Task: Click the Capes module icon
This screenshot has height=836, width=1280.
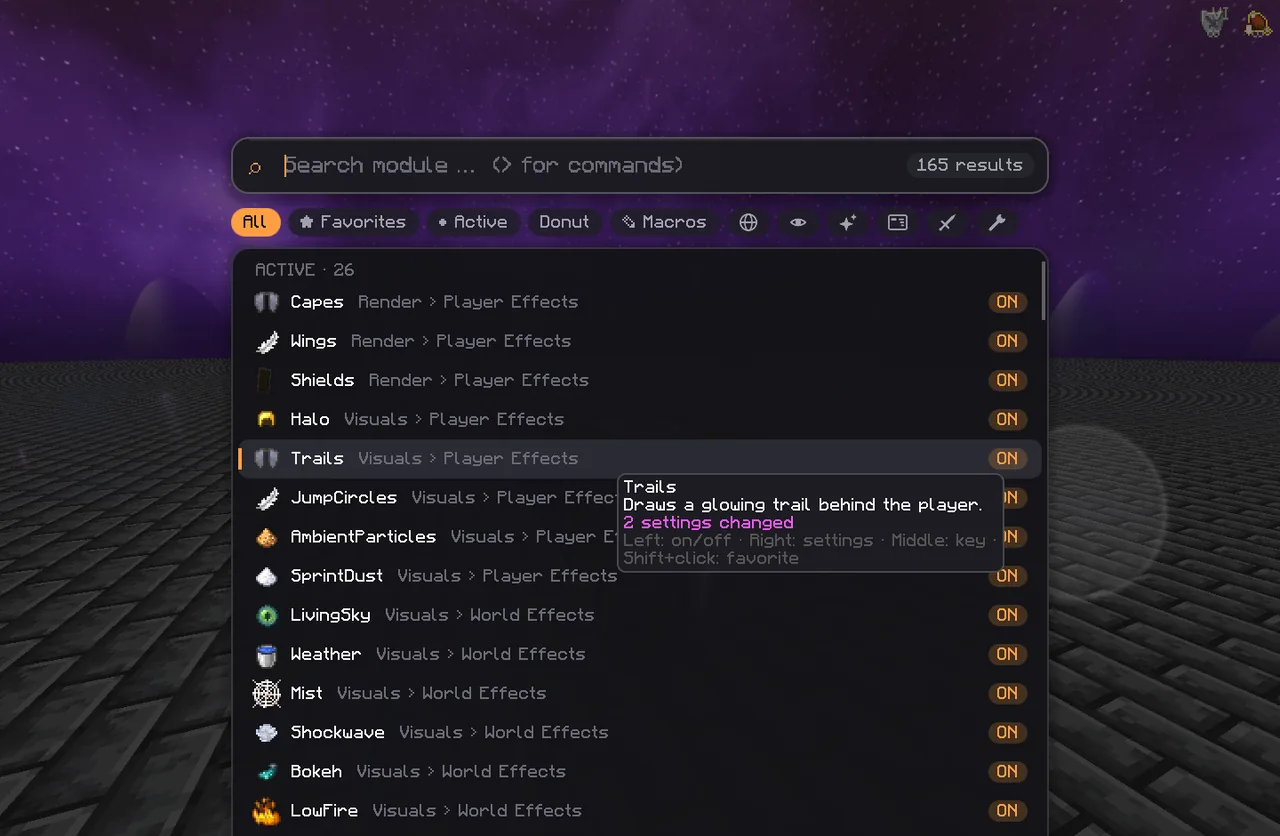Action: (266, 302)
